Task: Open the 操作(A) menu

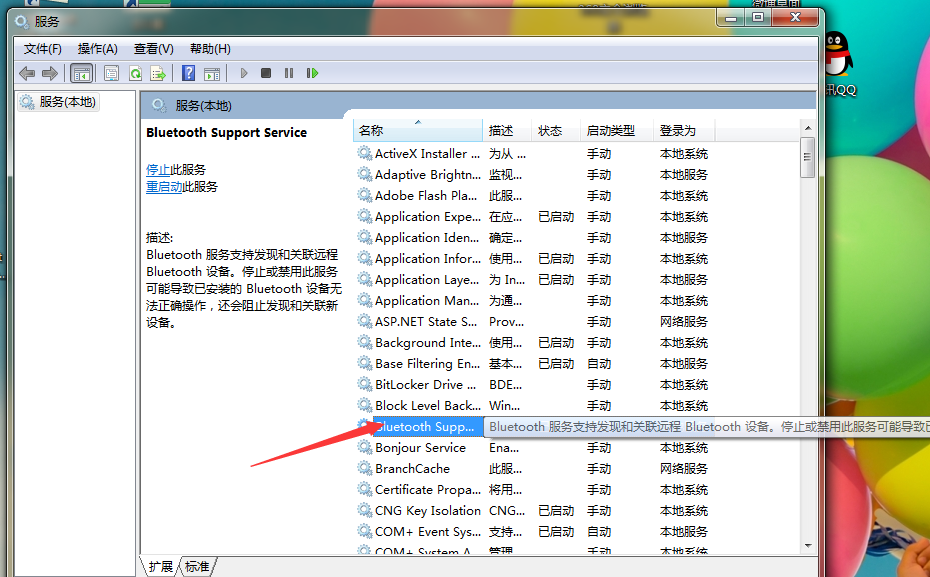Action: [x=97, y=49]
